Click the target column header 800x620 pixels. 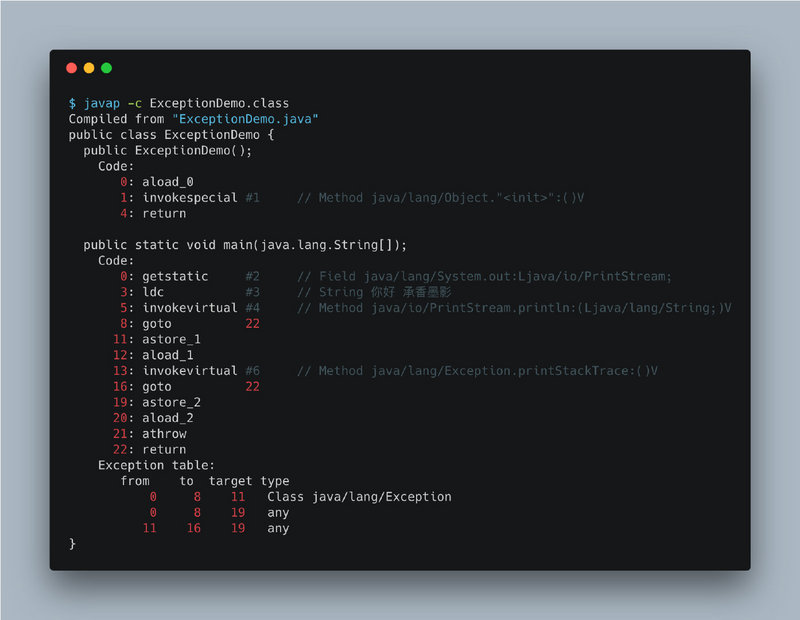click(230, 481)
